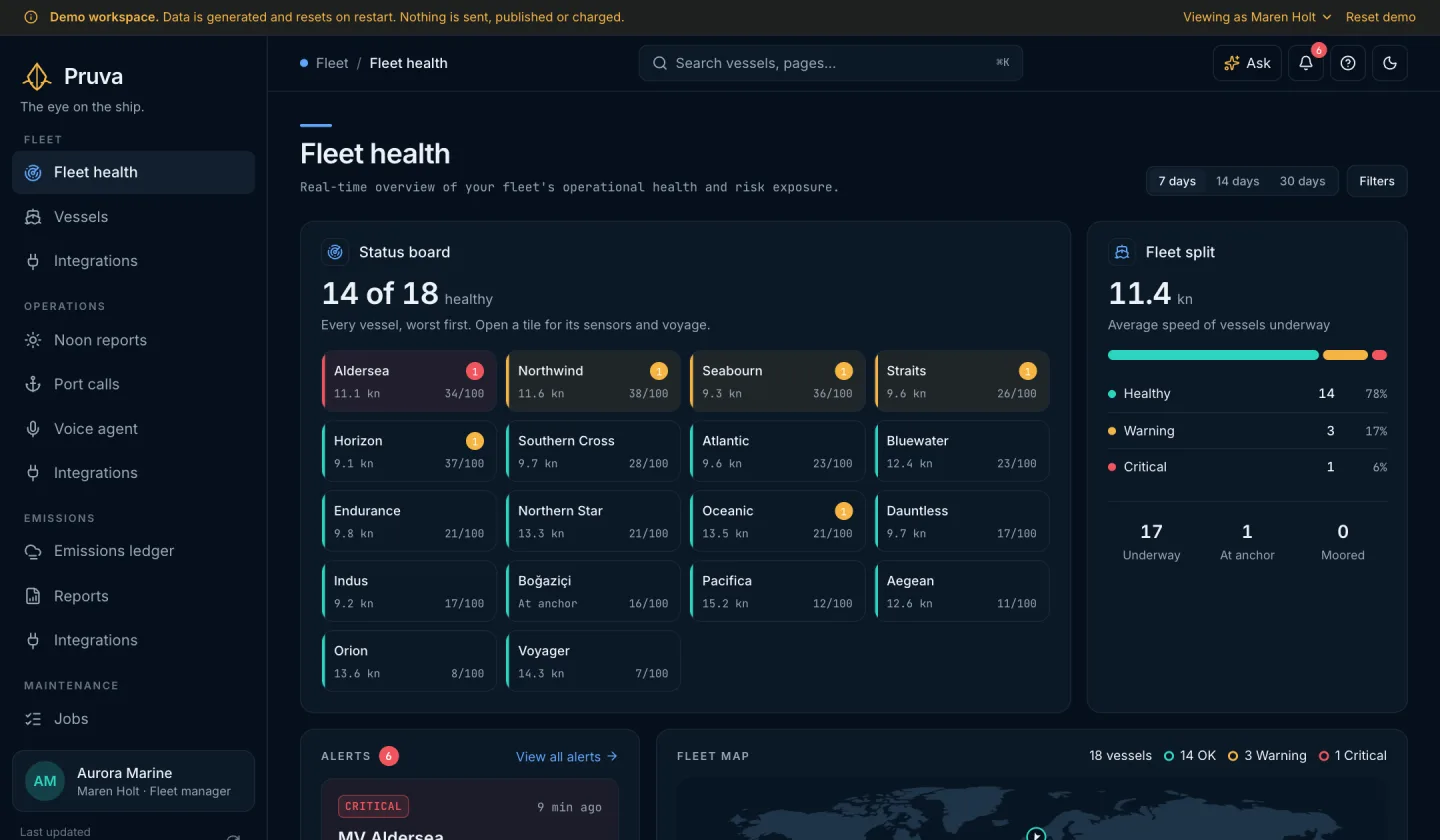Open Integrations under Emissions section

pos(133,640)
